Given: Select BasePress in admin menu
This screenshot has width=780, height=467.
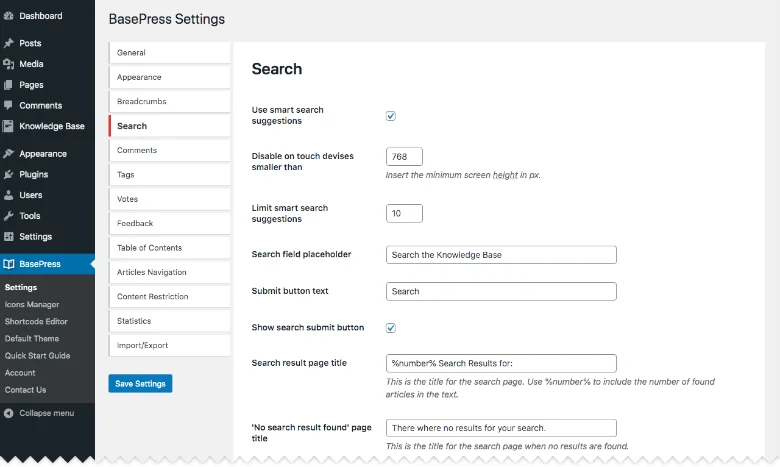Looking at the screenshot, I should pyautogui.click(x=47, y=264).
